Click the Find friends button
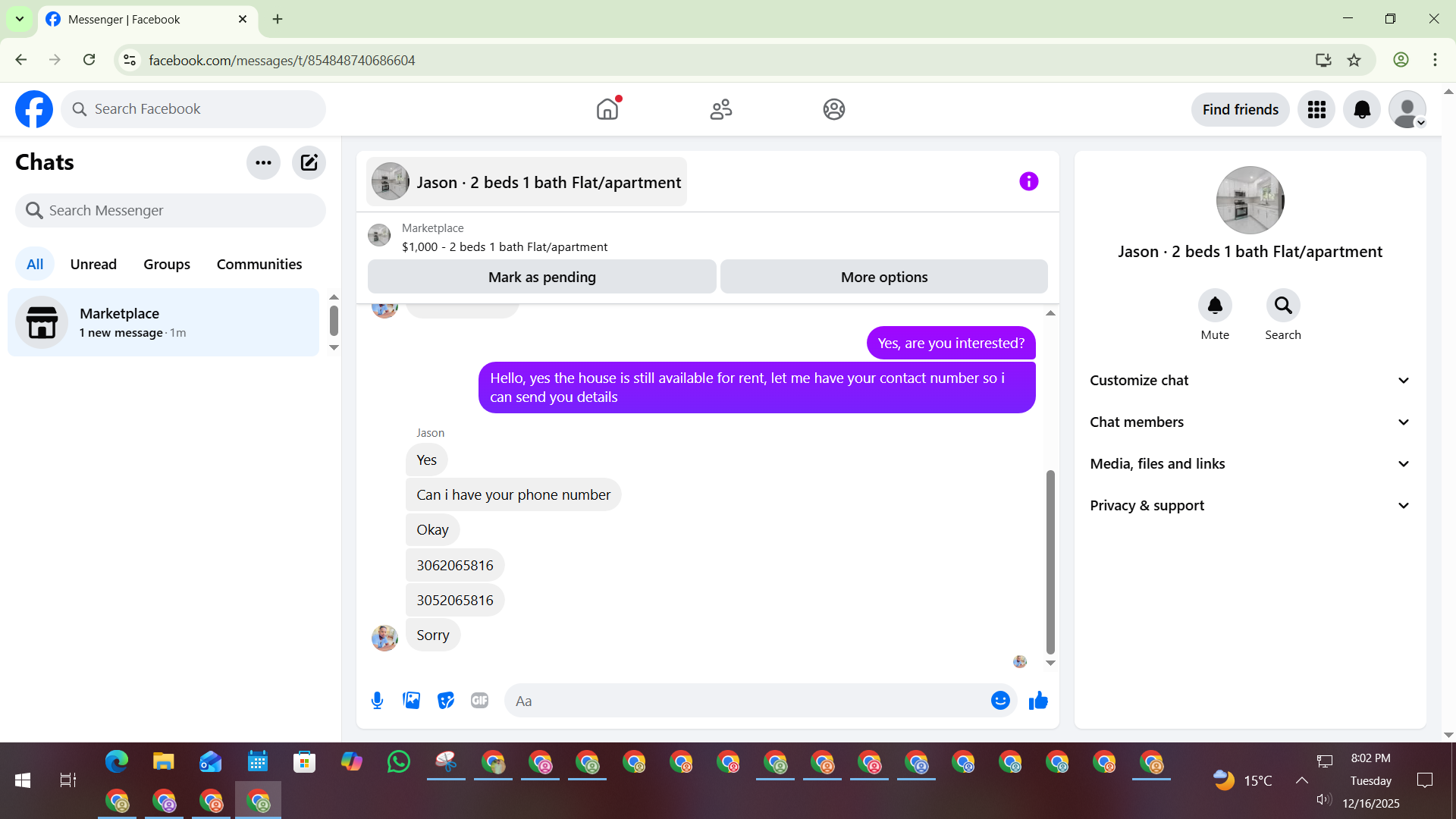The width and height of the screenshot is (1456, 819). click(1241, 110)
